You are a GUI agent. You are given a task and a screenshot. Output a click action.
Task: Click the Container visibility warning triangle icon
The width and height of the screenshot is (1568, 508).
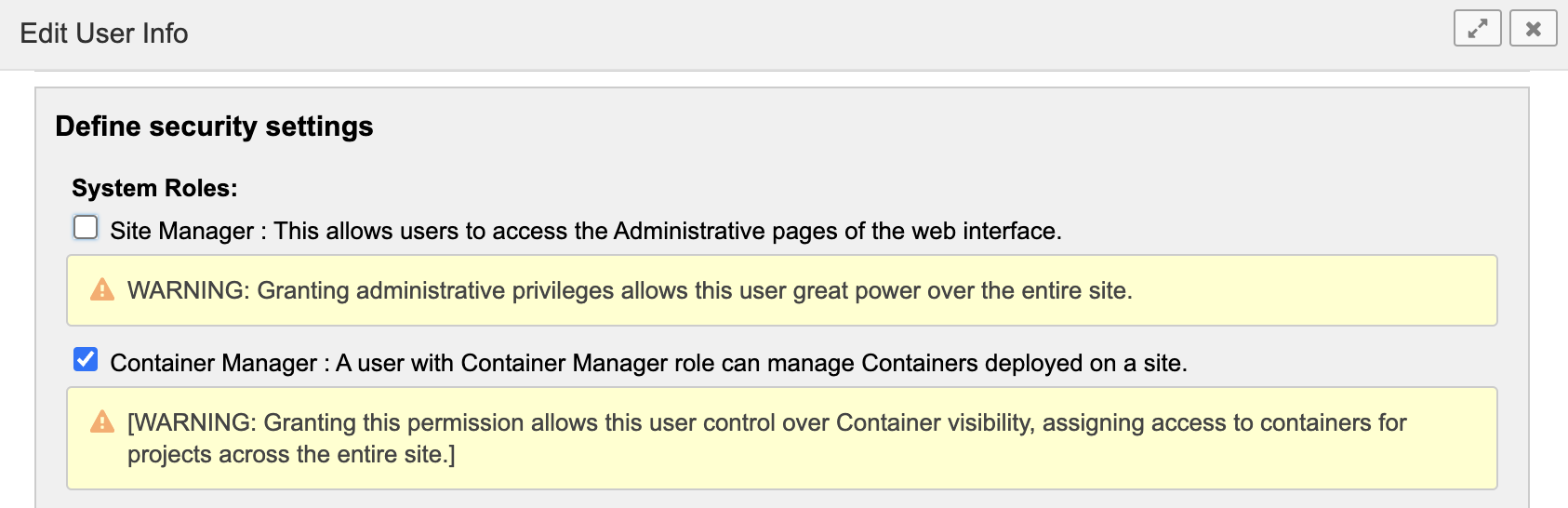(102, 422)
